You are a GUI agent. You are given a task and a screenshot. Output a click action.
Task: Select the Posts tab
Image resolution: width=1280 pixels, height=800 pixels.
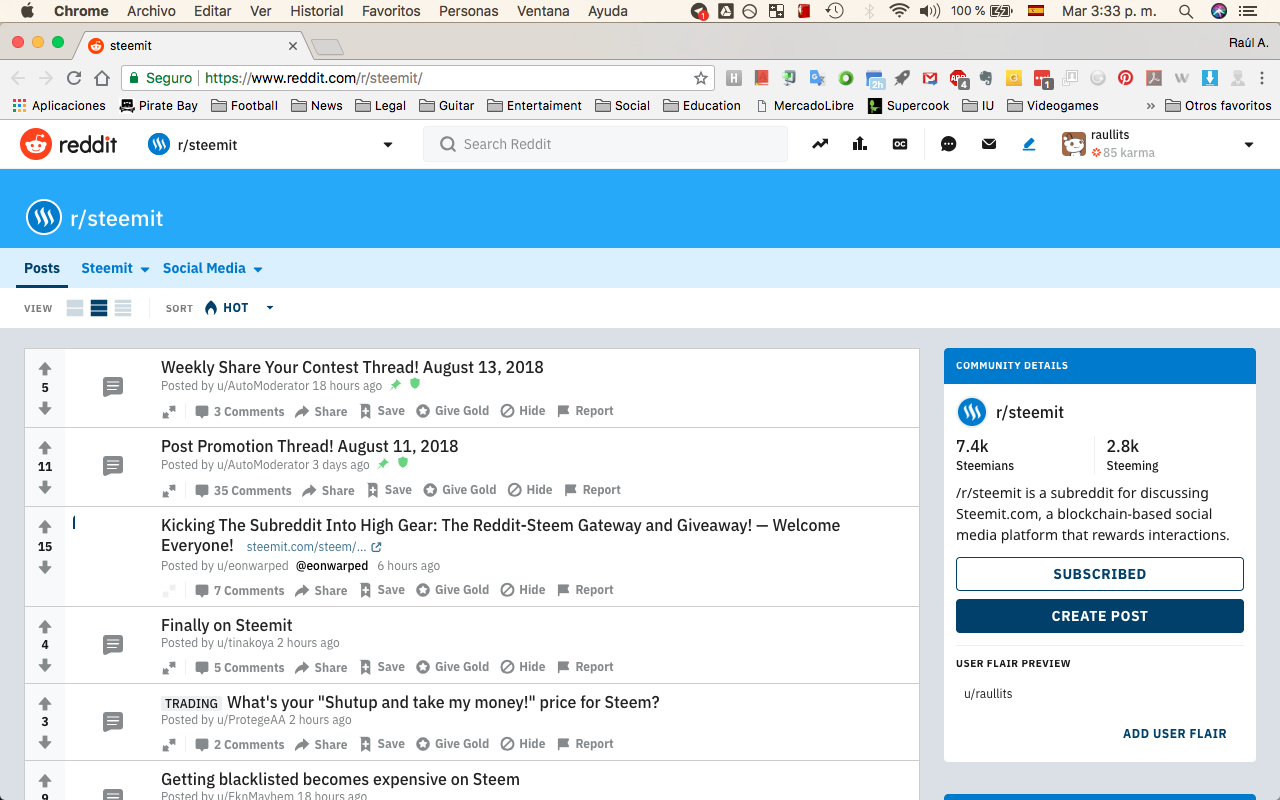pos(42,268)
